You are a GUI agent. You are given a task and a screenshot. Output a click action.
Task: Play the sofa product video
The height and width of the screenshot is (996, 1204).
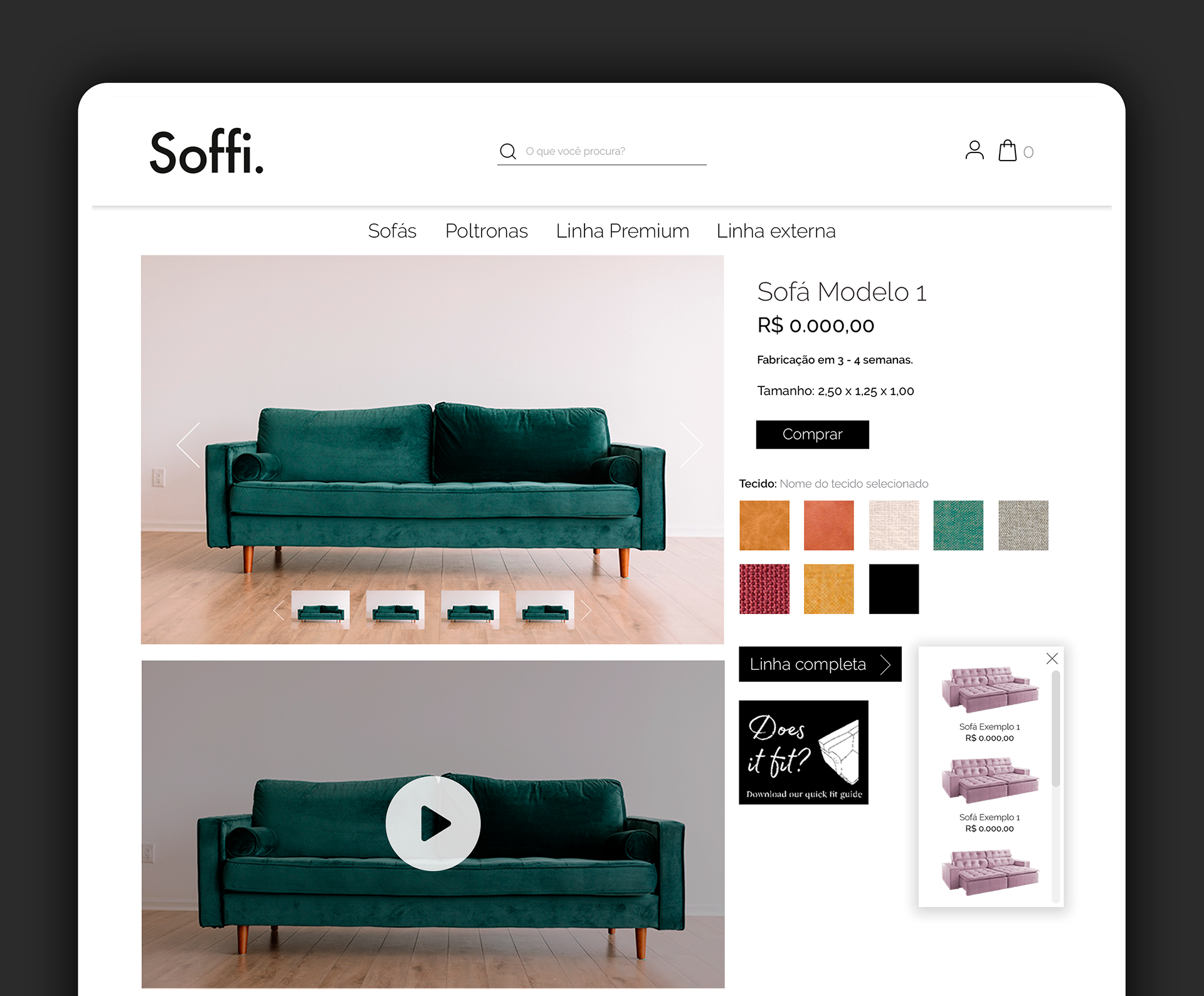click(x=433, y=823)
